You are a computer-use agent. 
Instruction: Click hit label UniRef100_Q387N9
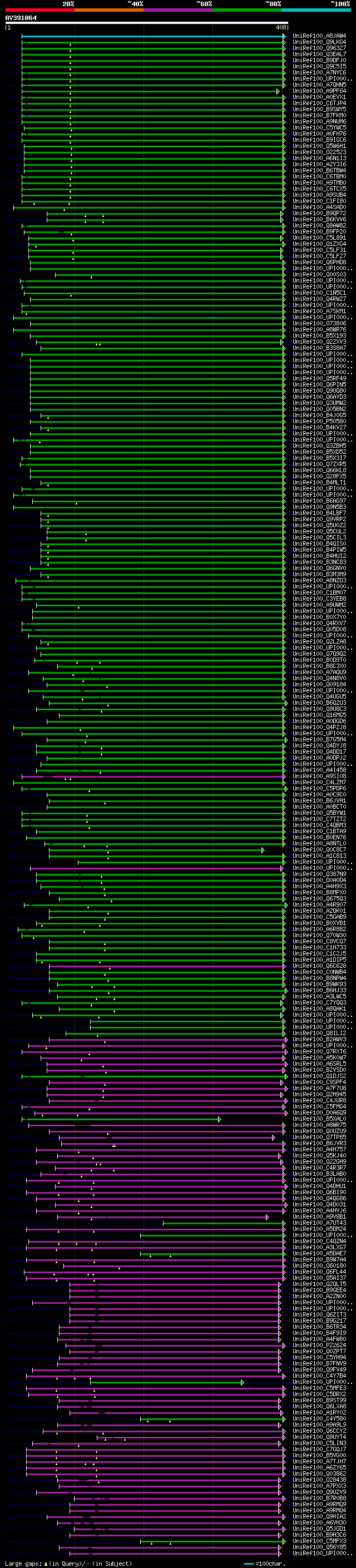click(x=319, y=875)
